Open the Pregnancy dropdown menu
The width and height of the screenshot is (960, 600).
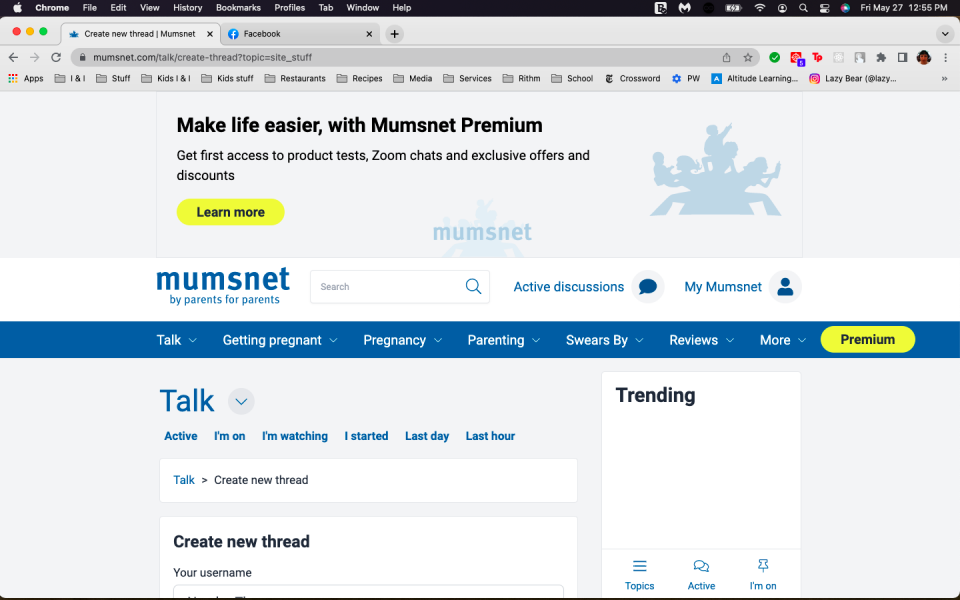402,340
